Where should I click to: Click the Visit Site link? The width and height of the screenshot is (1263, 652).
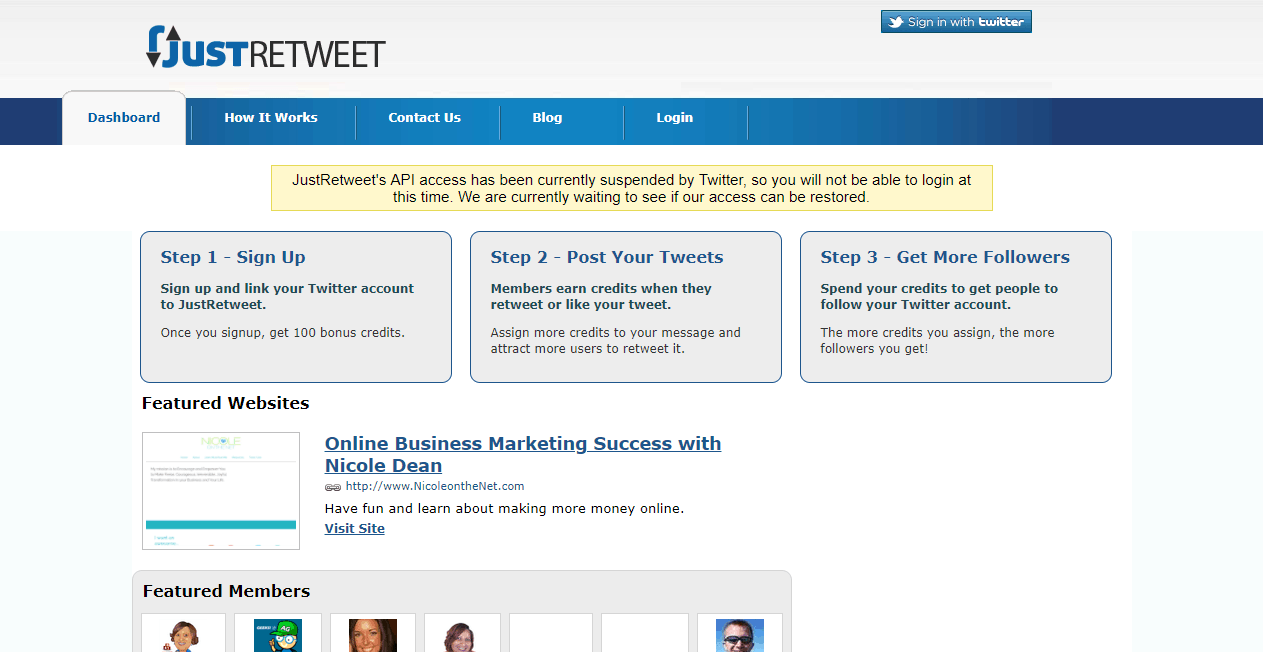(x=354, y=528)
